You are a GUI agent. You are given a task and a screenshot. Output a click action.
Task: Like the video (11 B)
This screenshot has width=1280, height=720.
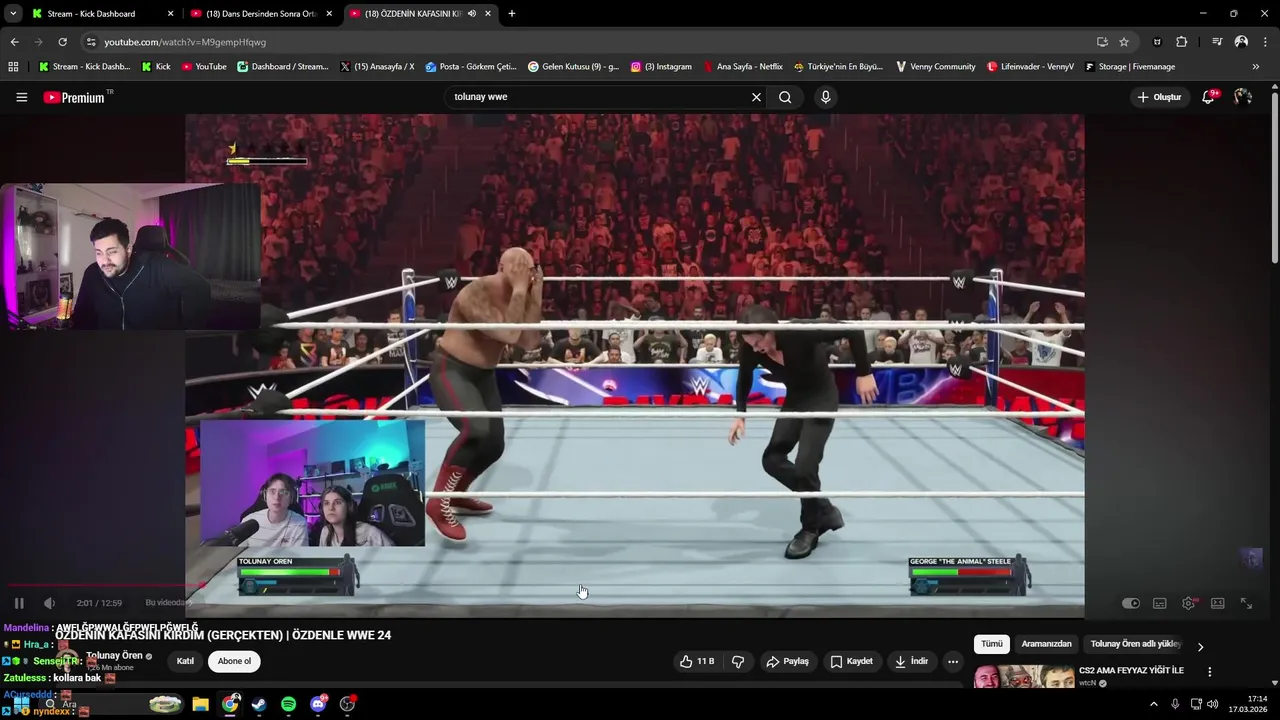point(697,661)
